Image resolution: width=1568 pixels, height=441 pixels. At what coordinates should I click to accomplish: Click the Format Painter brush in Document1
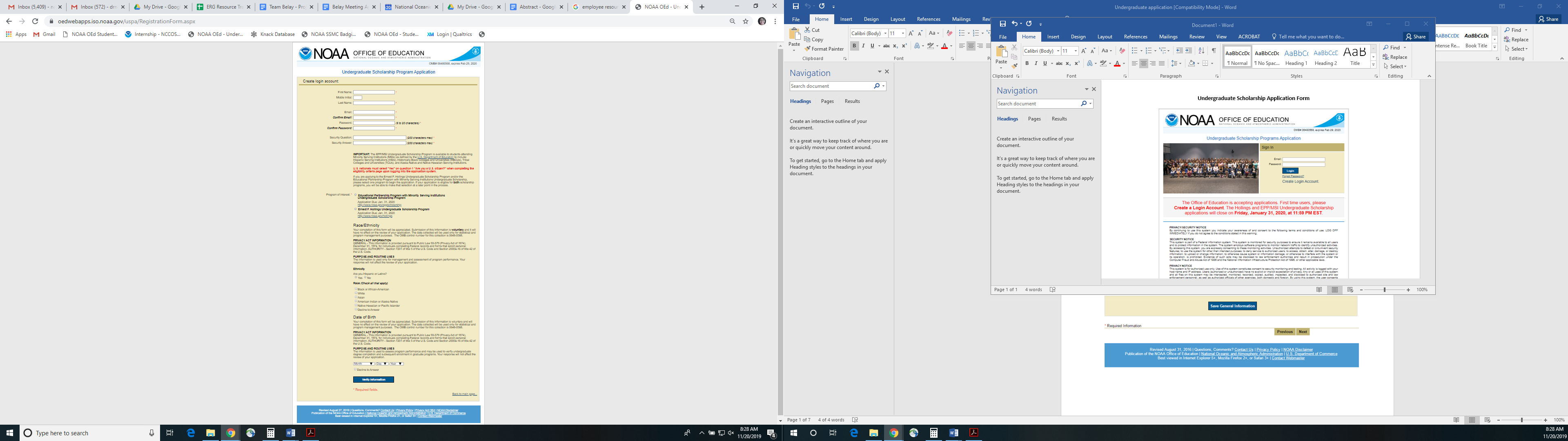pyautogui.click(x=1014, y=65)
